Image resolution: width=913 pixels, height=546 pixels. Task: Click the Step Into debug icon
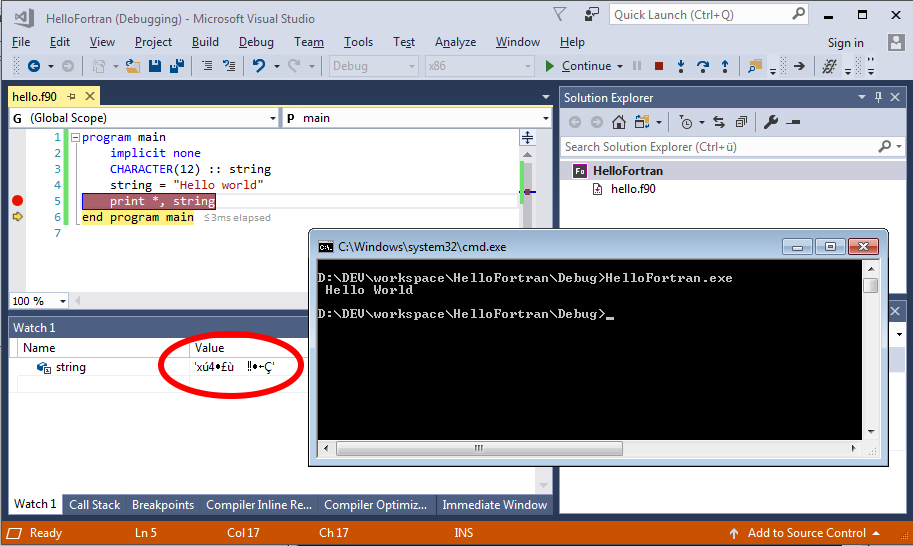tap(681, 66)
